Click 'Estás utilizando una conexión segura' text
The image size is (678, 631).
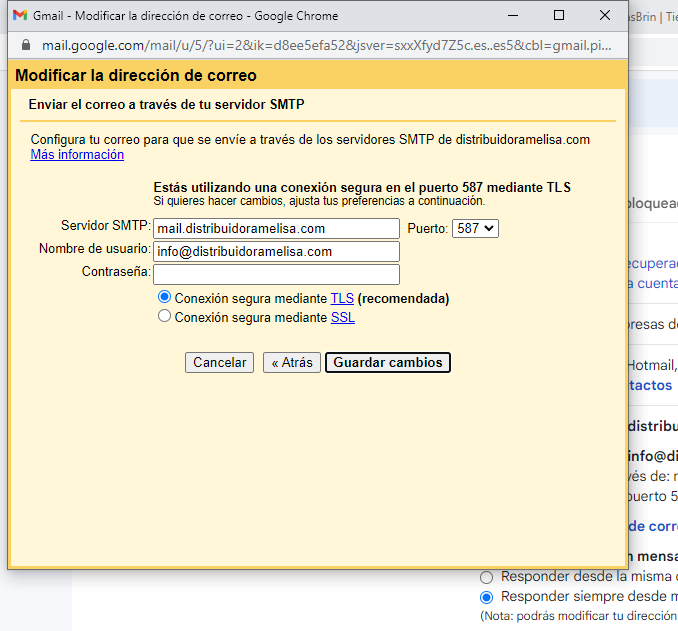coord(362,187)
